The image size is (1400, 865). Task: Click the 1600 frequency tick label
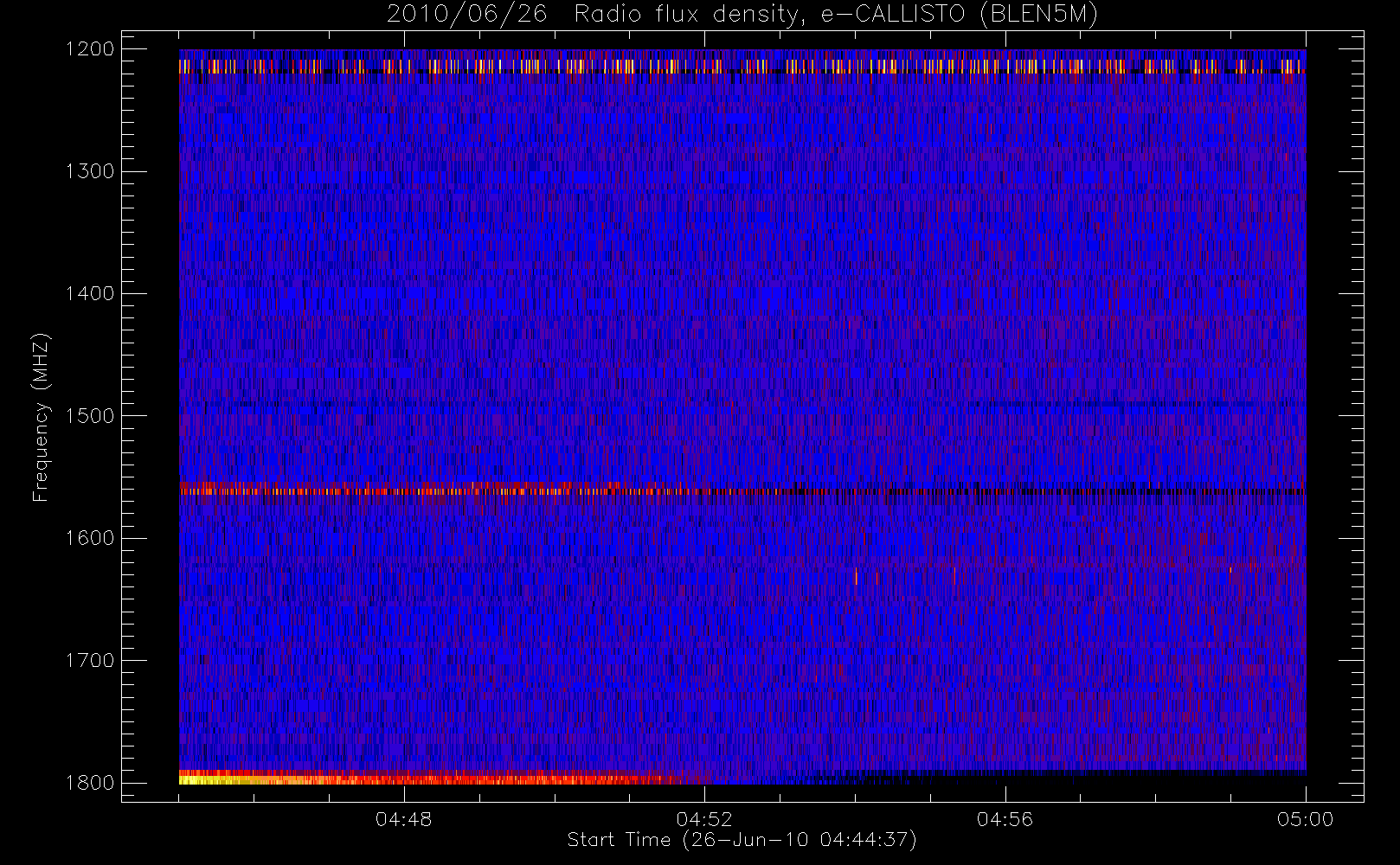point(90,538)
